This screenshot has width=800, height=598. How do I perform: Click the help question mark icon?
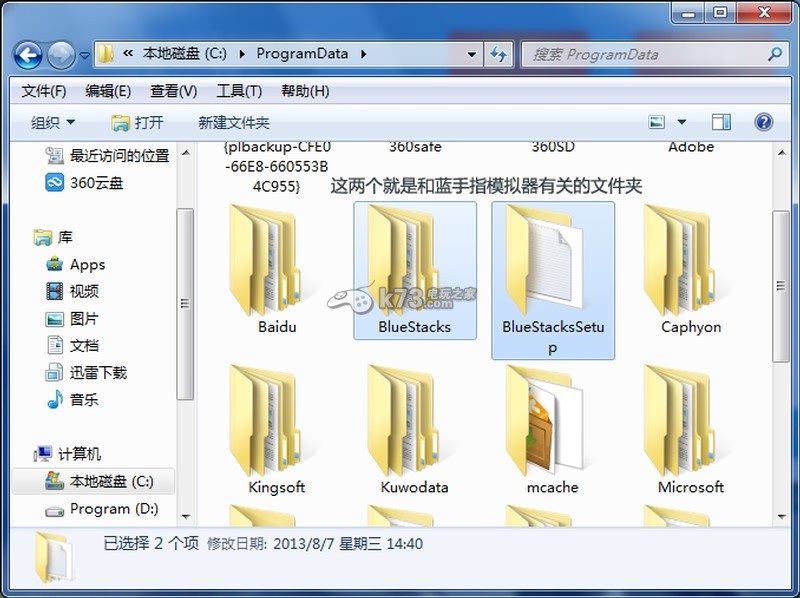[764, 122]
